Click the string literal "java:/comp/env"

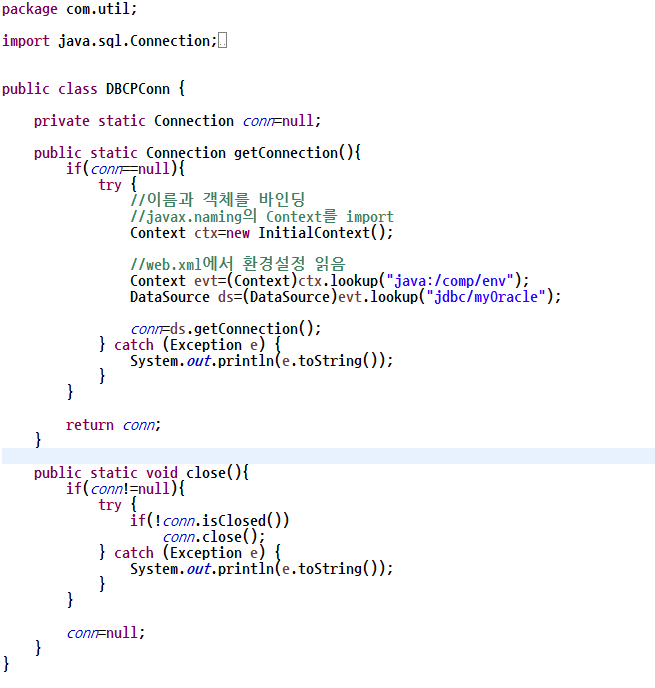[450, 280]
